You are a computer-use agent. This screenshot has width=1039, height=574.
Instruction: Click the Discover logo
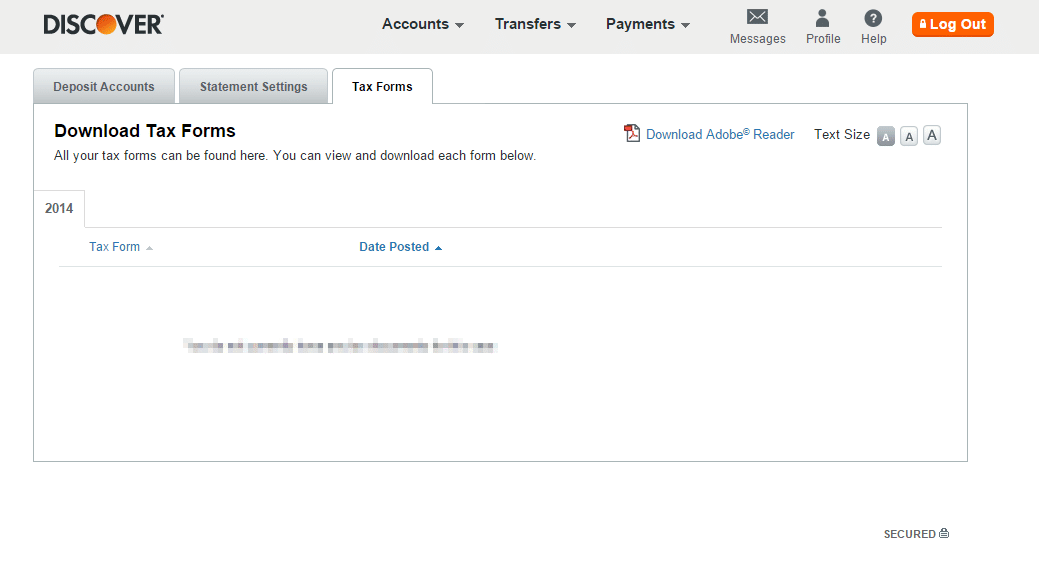(x=103, y=25)
